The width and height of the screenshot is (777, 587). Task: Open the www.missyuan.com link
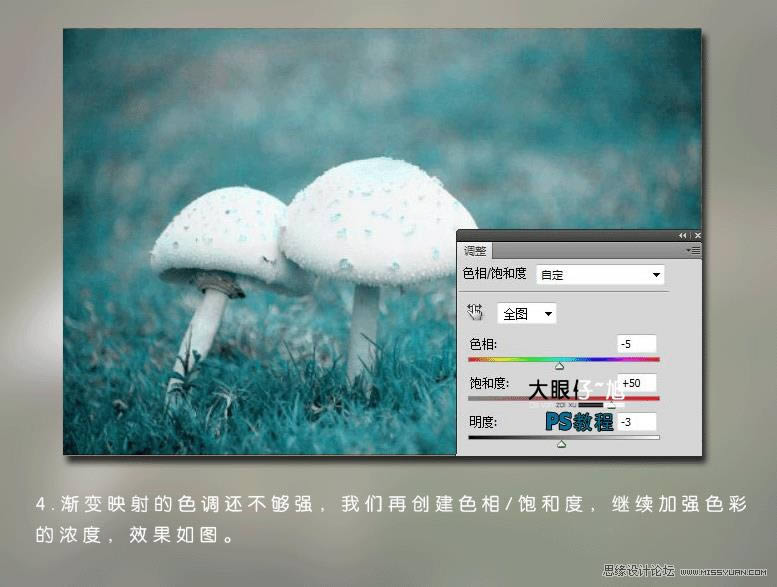click(723, 572)
